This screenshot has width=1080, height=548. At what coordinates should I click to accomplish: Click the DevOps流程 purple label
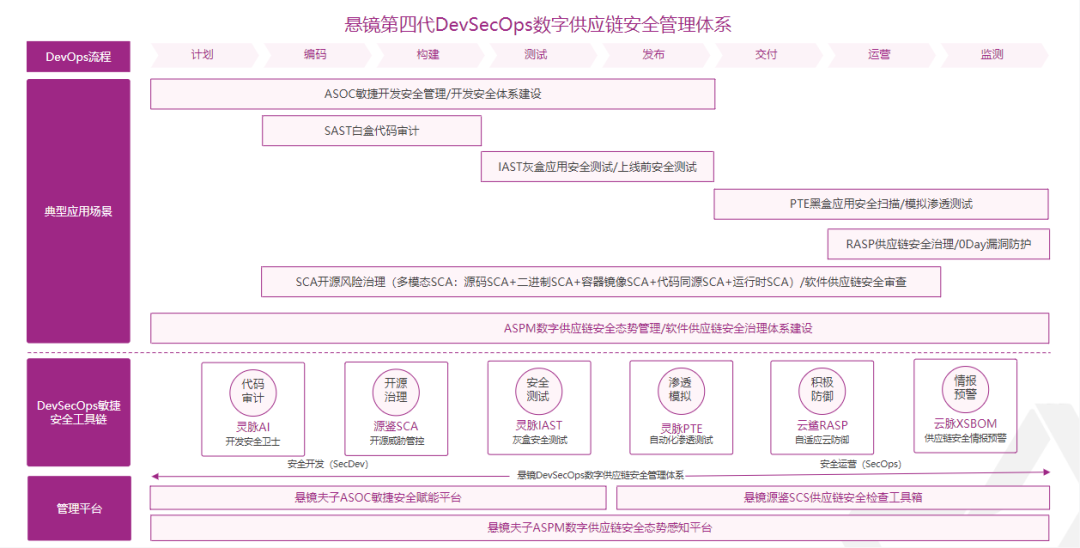(79, 56)
